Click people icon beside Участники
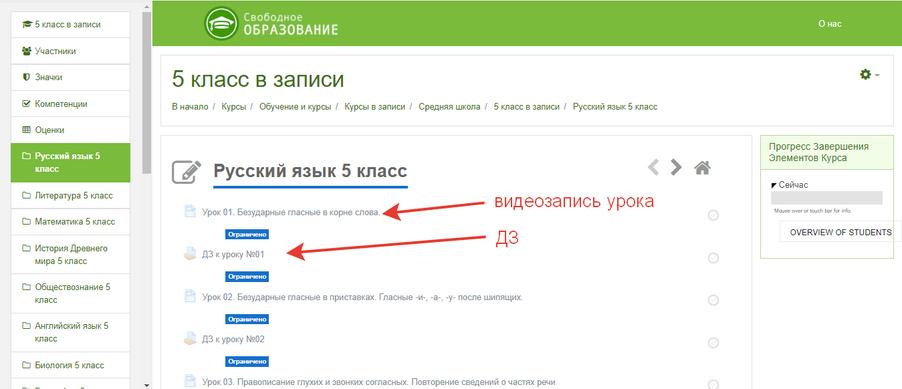This screenshot has width=902, height=389. (26, 51)
